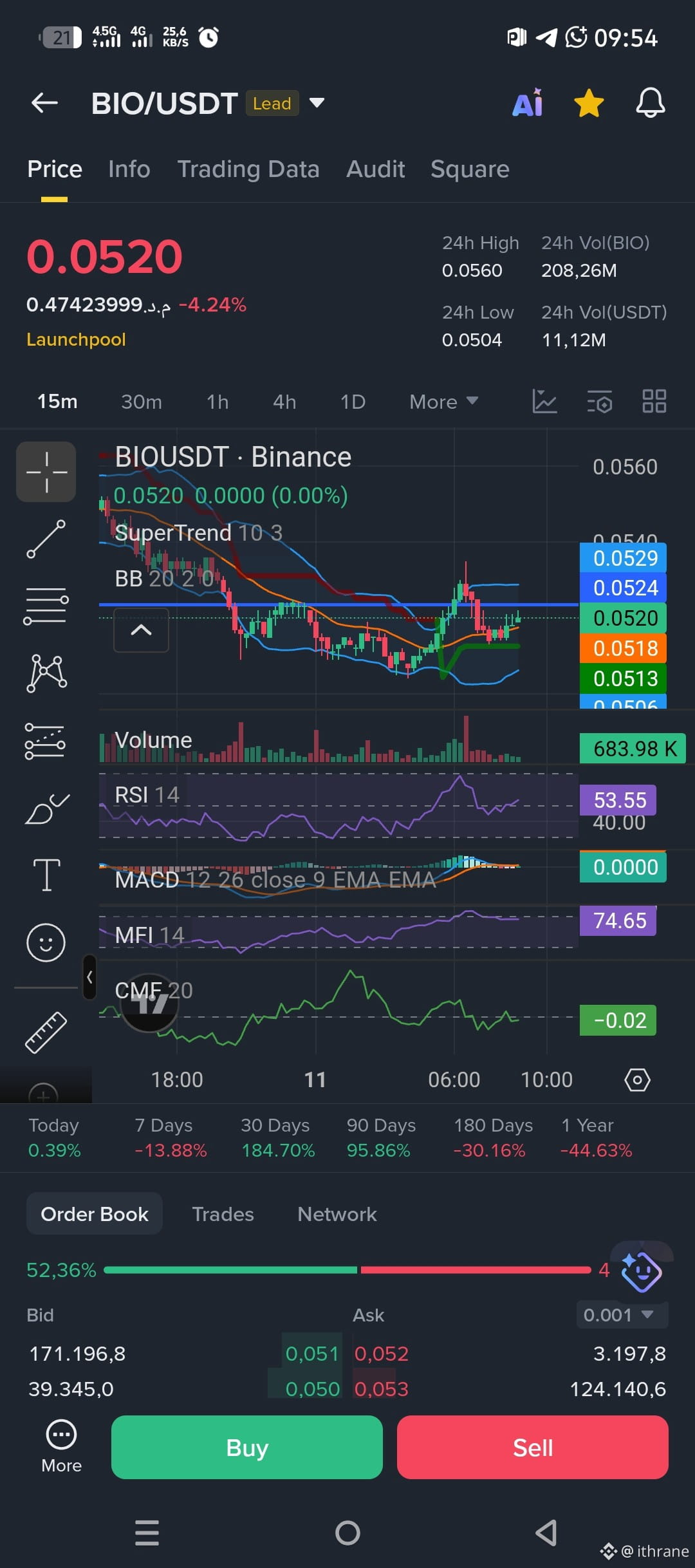Expand the BIO/USDT pair dropdown arrow
Image resolution: width=695 pixels, height=1568 pixels.
tap(317, 102)
